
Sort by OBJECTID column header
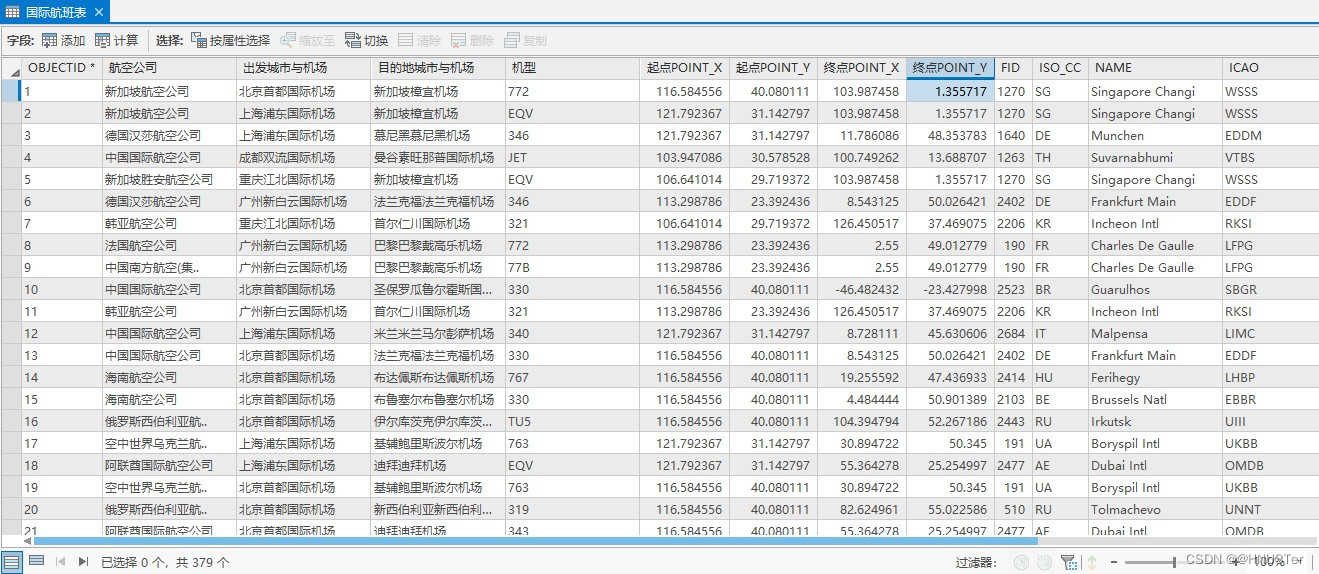(61, 68)
